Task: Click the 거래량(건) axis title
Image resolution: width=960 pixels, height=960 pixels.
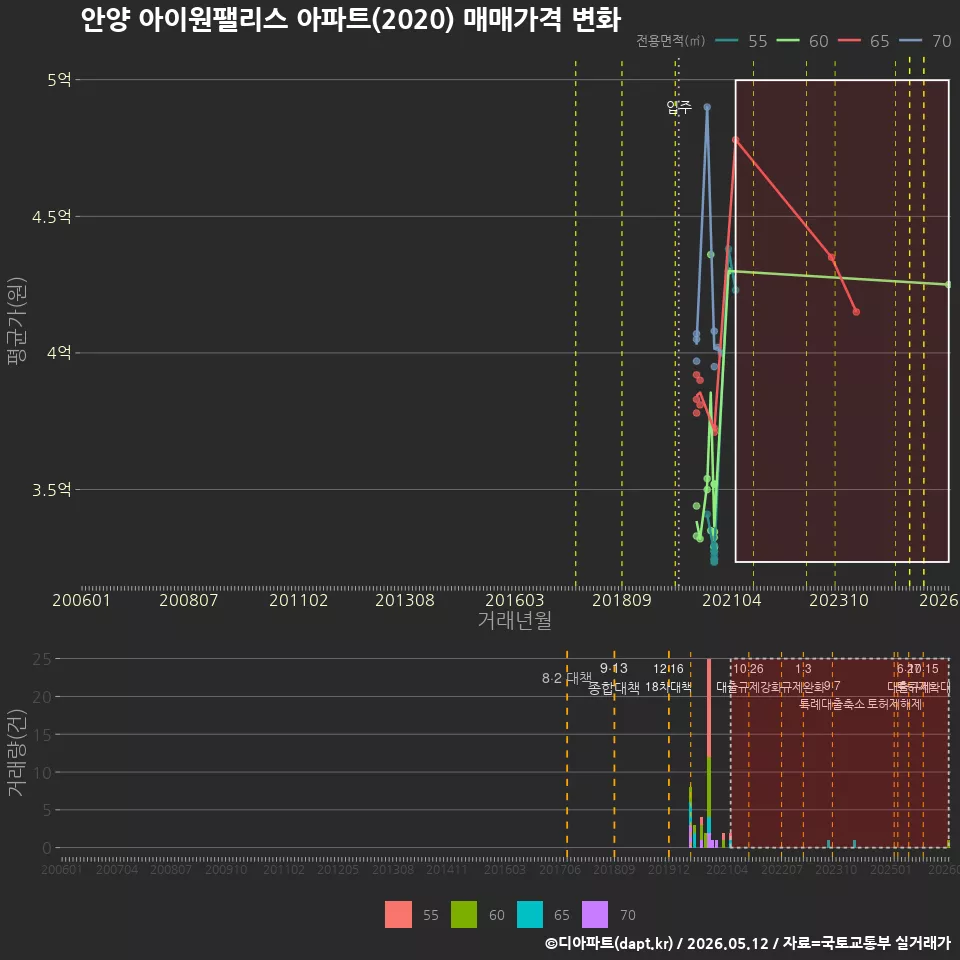Action: [x=17, y=752]
